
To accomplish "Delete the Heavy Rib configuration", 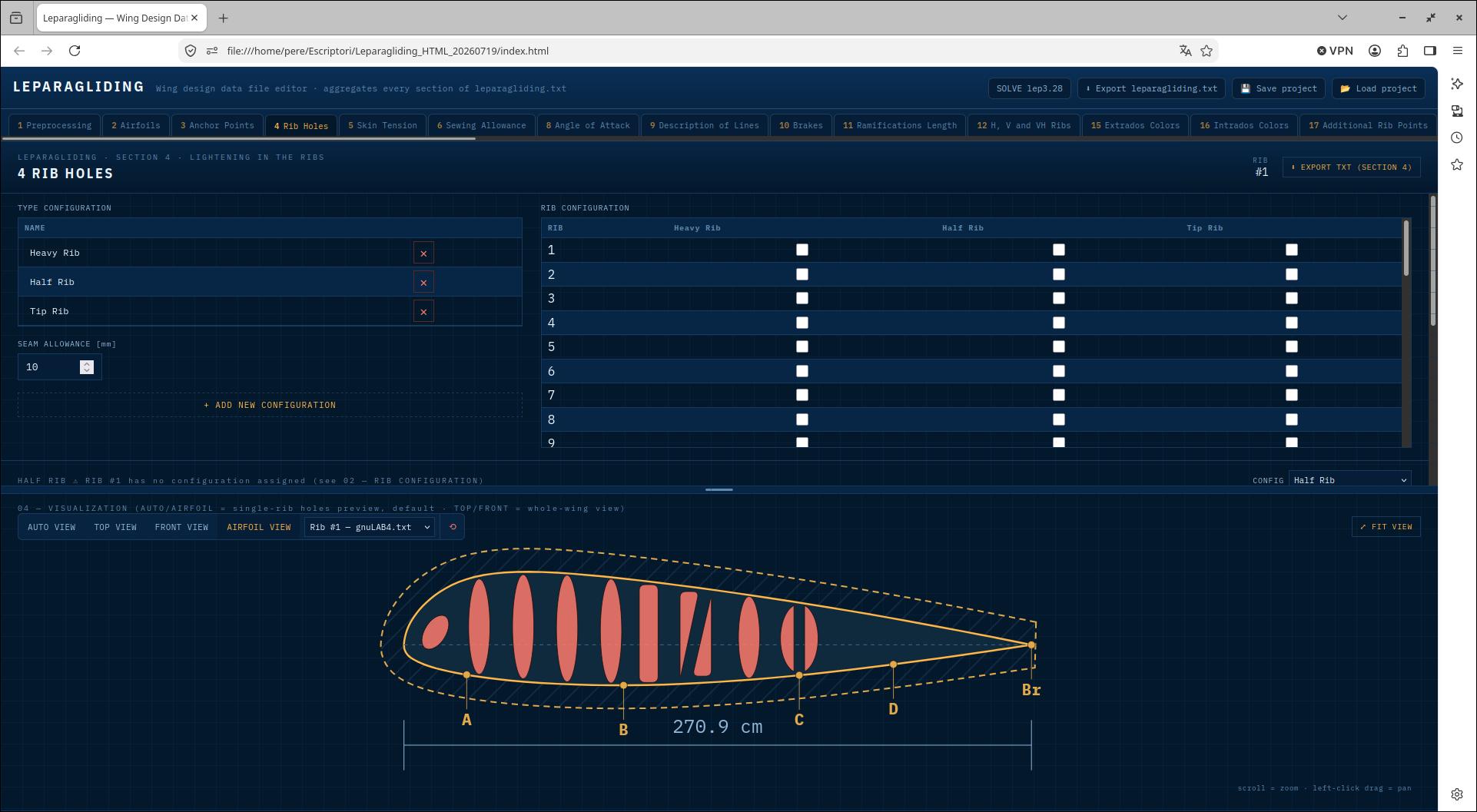I will 423,253.
